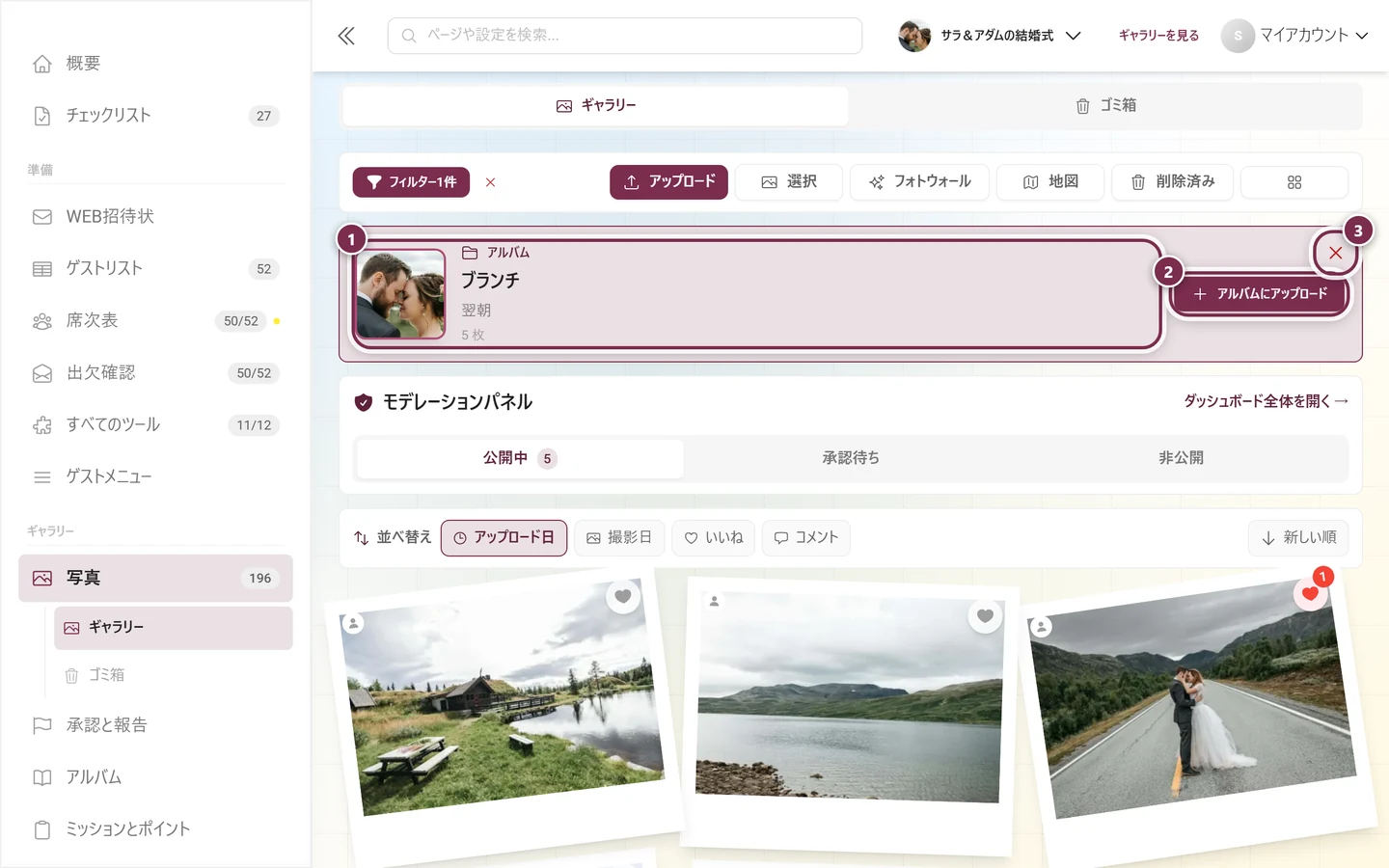Screen dimensions: 1389x868
Task: Click the 並べ替え sort arrows icon
Action: [361, 538]
